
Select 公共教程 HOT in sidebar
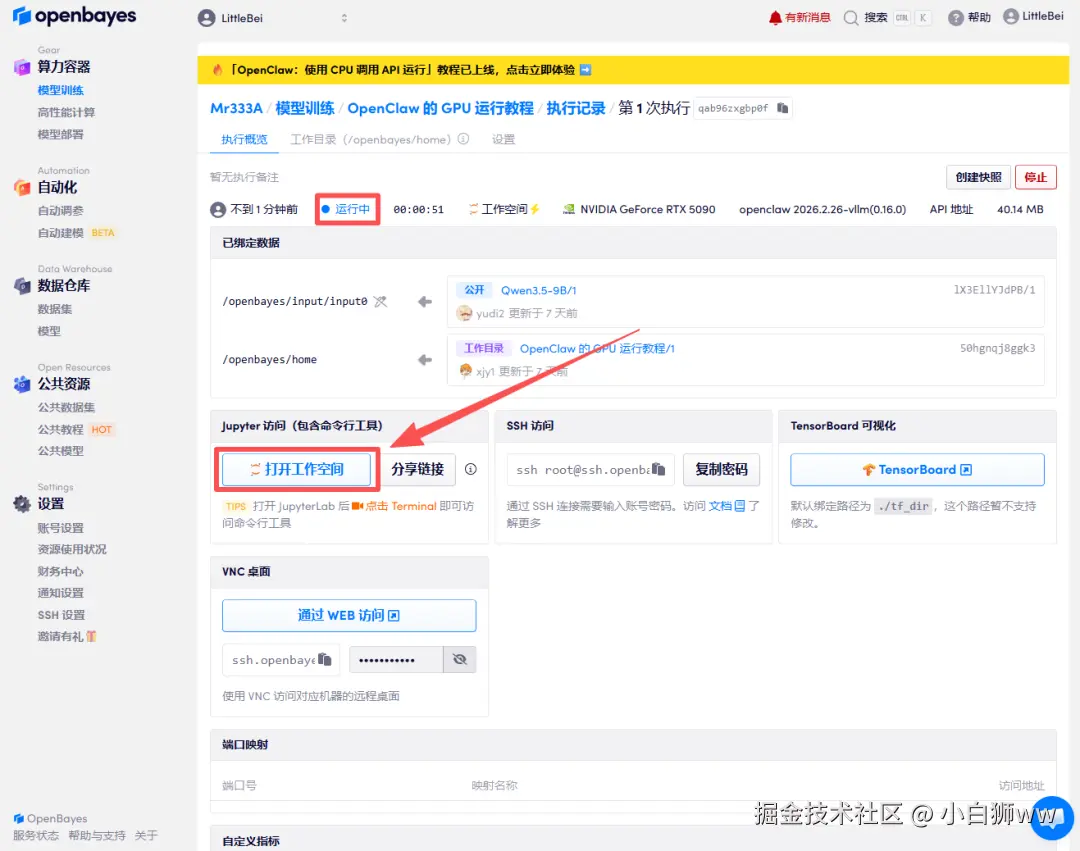click(x=74, y=430)
